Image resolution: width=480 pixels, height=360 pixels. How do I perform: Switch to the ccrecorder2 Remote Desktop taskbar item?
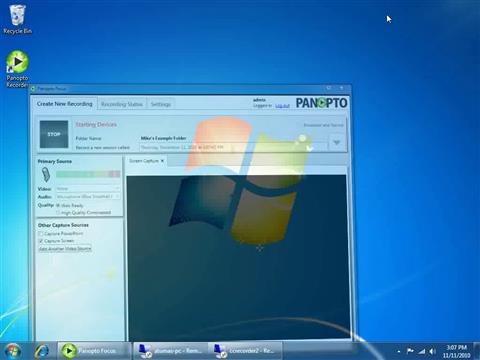point(246,351)
